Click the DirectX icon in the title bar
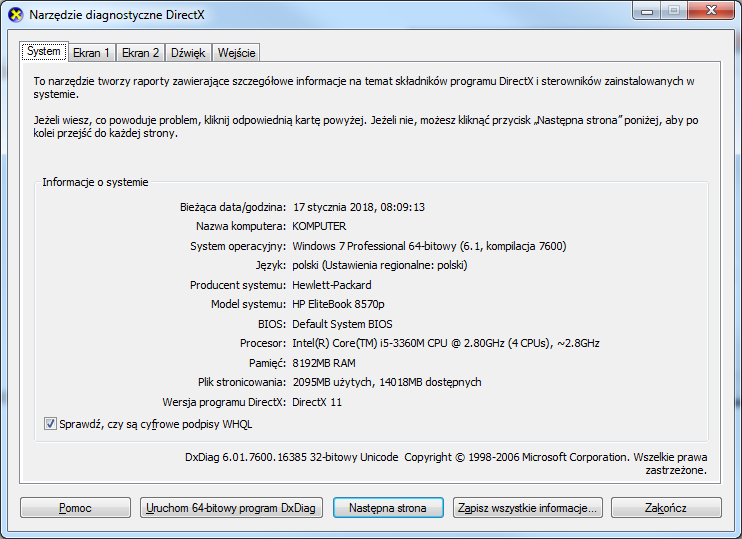742x539 pixels. [16, 14]
